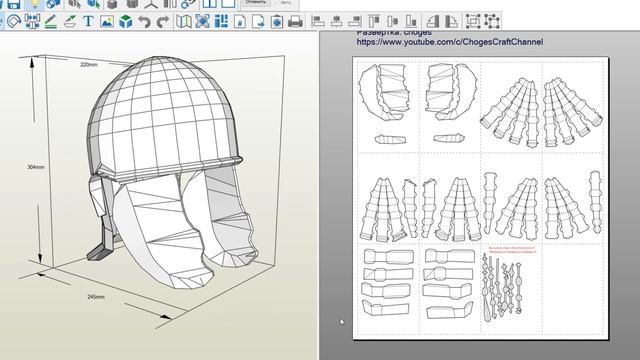Click the Undo arrow
The image size is (640, 360).
click(x=144, y=21)
